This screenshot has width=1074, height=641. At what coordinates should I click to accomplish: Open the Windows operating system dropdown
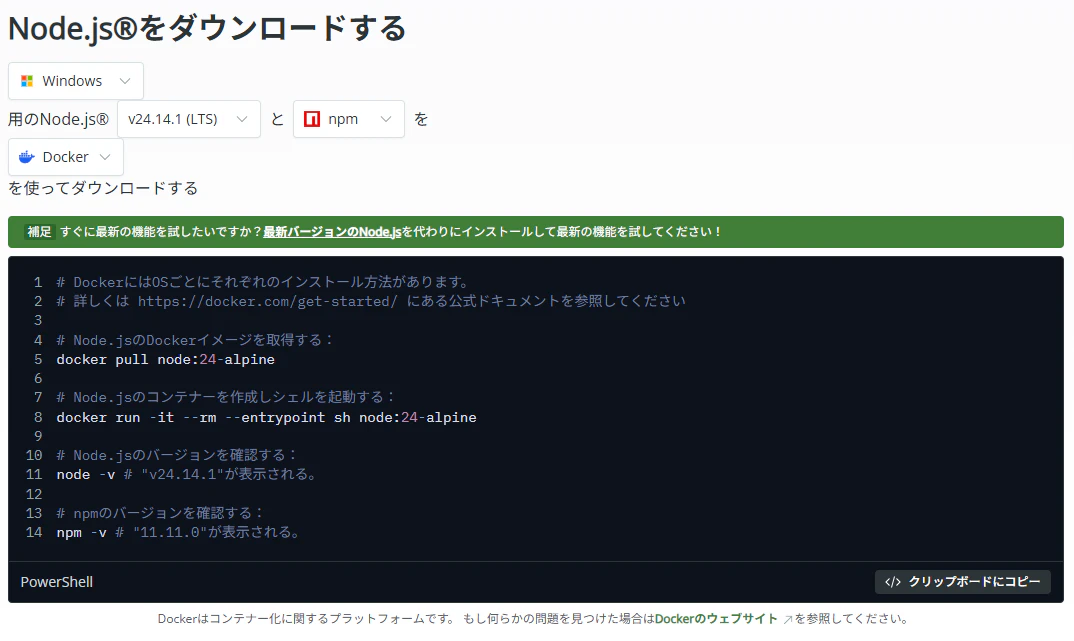(76, 81)
